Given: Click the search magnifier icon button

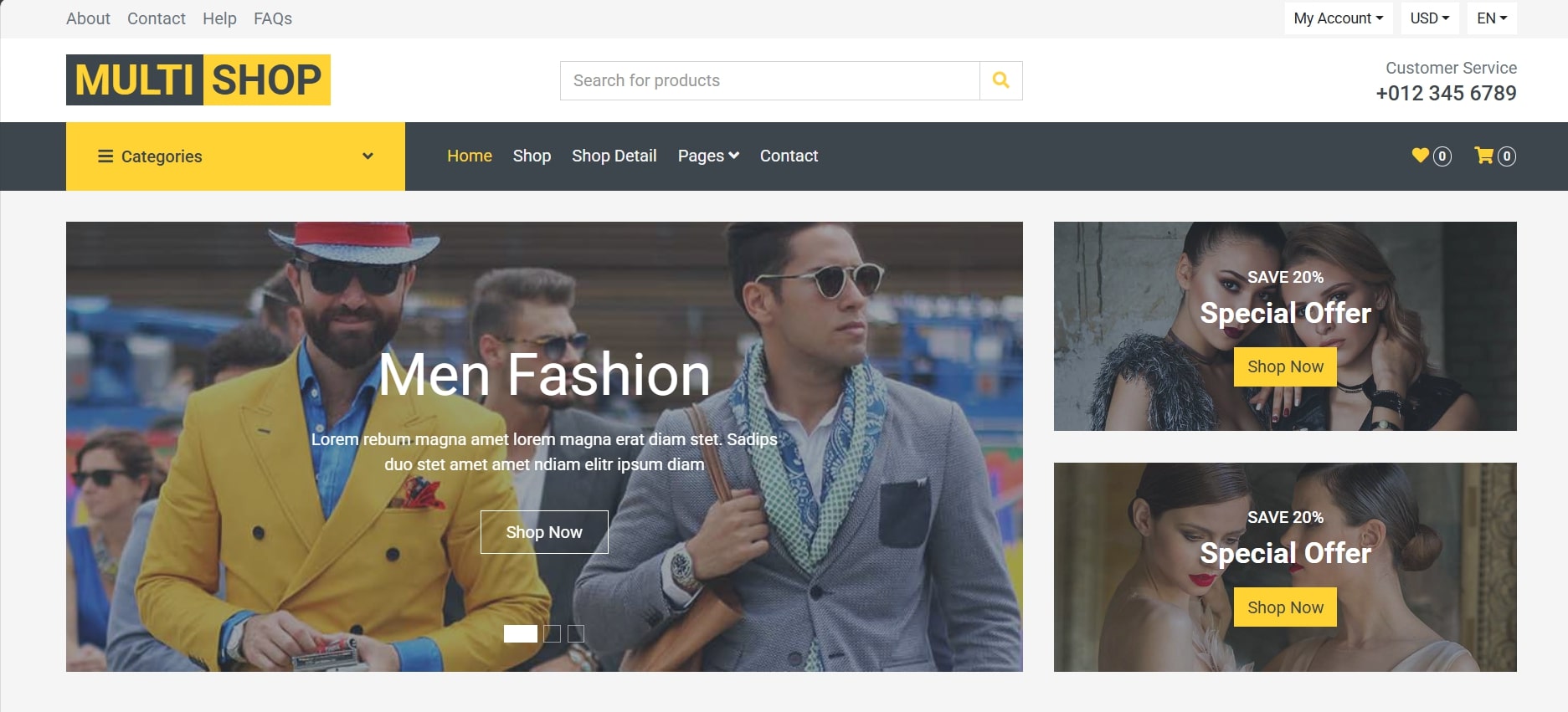Looking at the screenshot, I should click(x=1000, y=80).
